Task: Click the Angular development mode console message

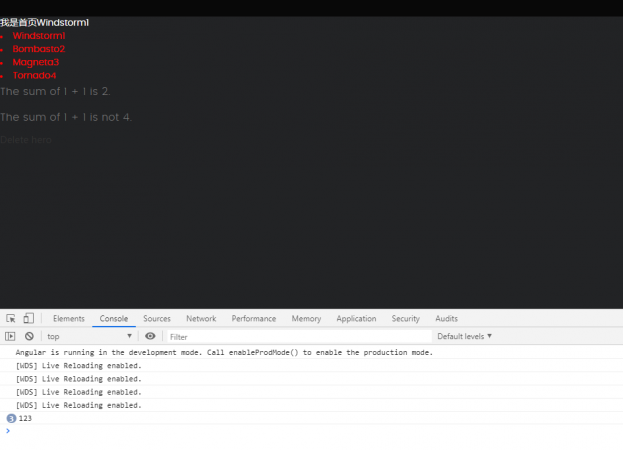Action: coord(224,352)
